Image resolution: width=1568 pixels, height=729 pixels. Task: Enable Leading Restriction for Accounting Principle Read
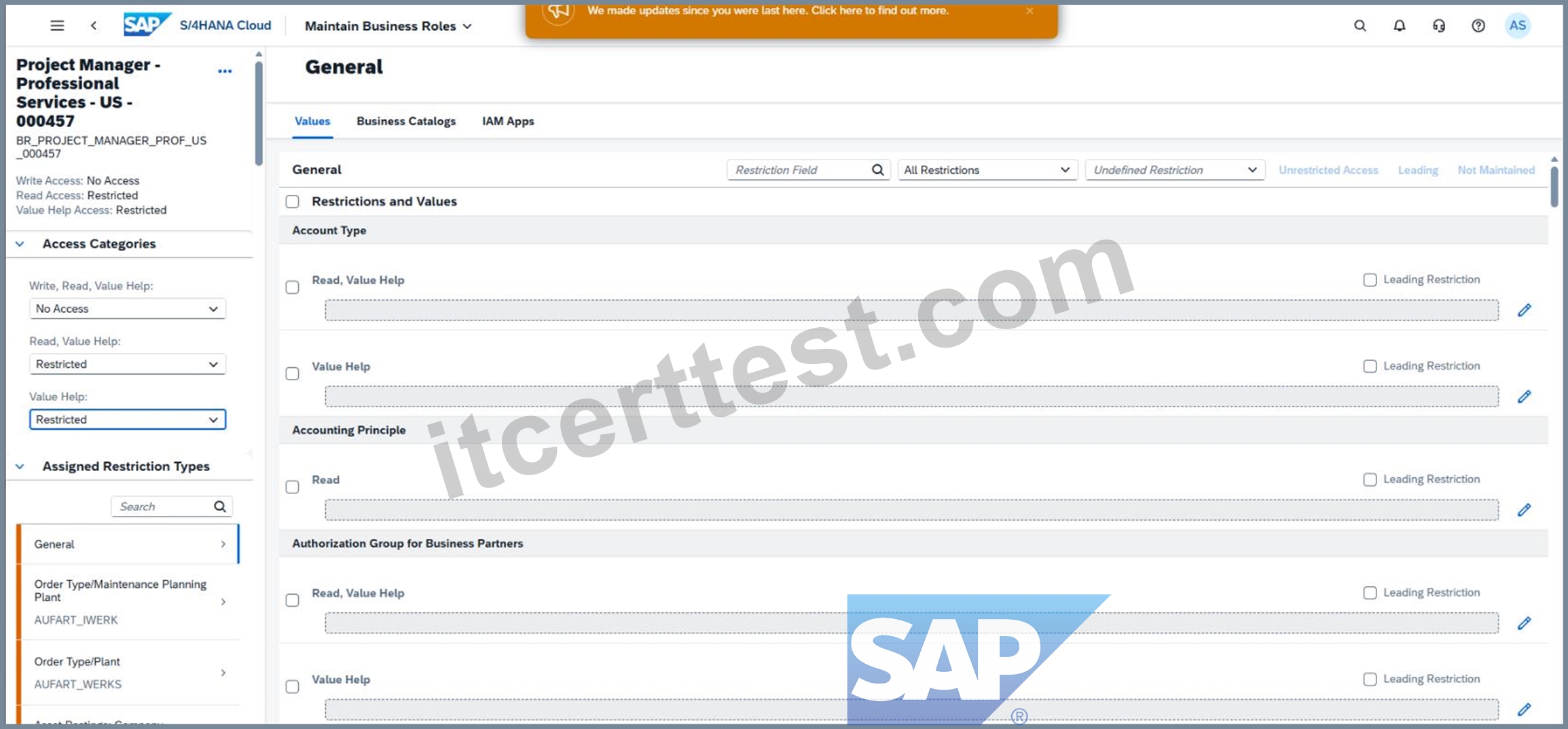click(x=1370, y=480)
